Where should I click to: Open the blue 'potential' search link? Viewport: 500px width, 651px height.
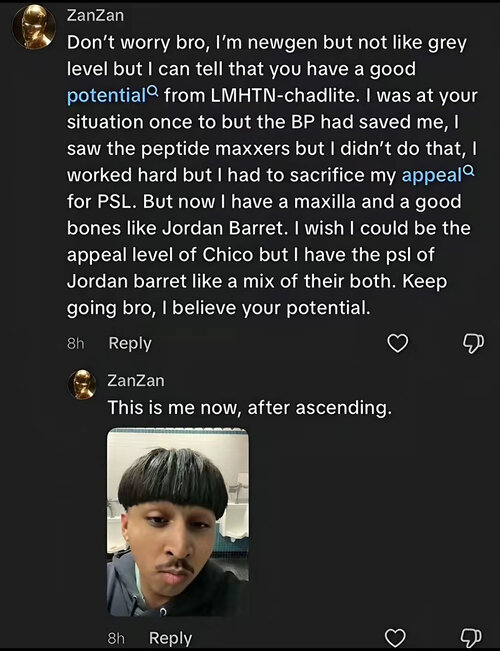coord(107,96)
